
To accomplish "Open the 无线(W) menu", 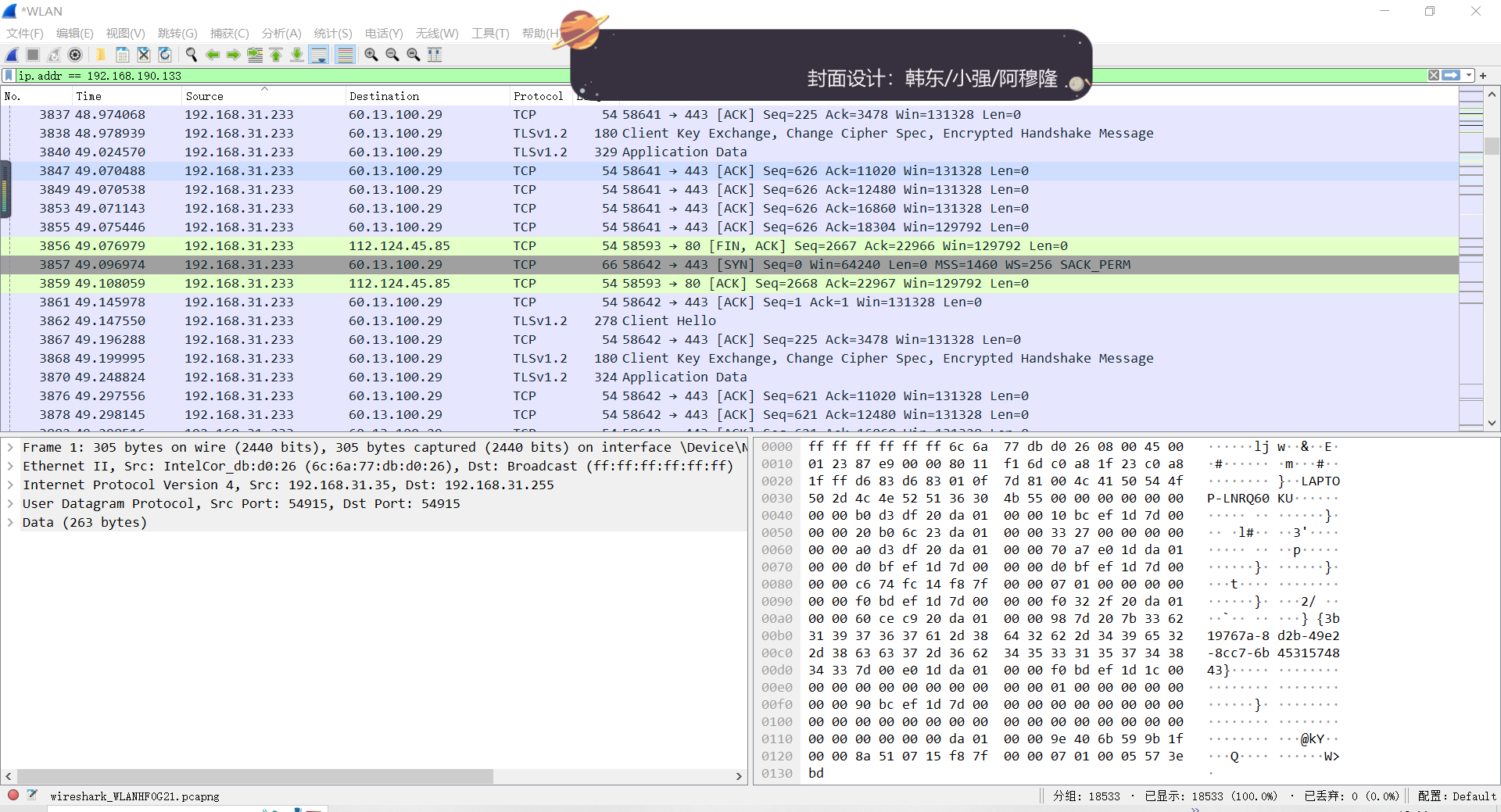I will pyautogui.click(x=437, y=34).
